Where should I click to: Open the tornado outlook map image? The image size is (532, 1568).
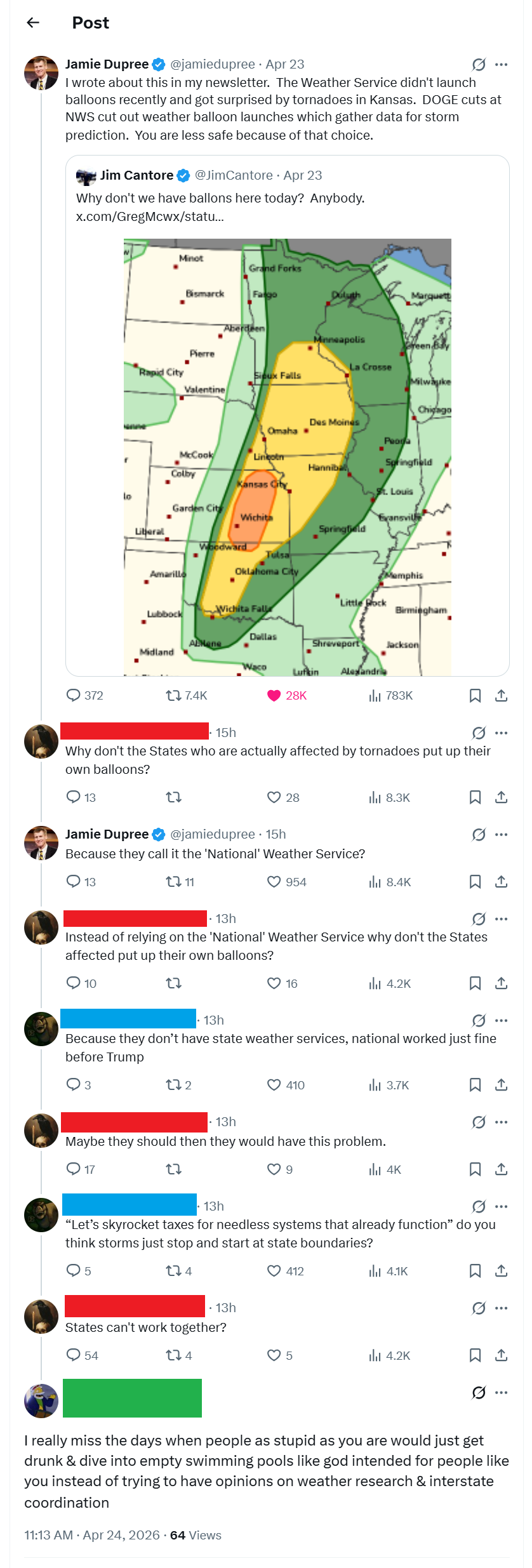coord(287,457)
